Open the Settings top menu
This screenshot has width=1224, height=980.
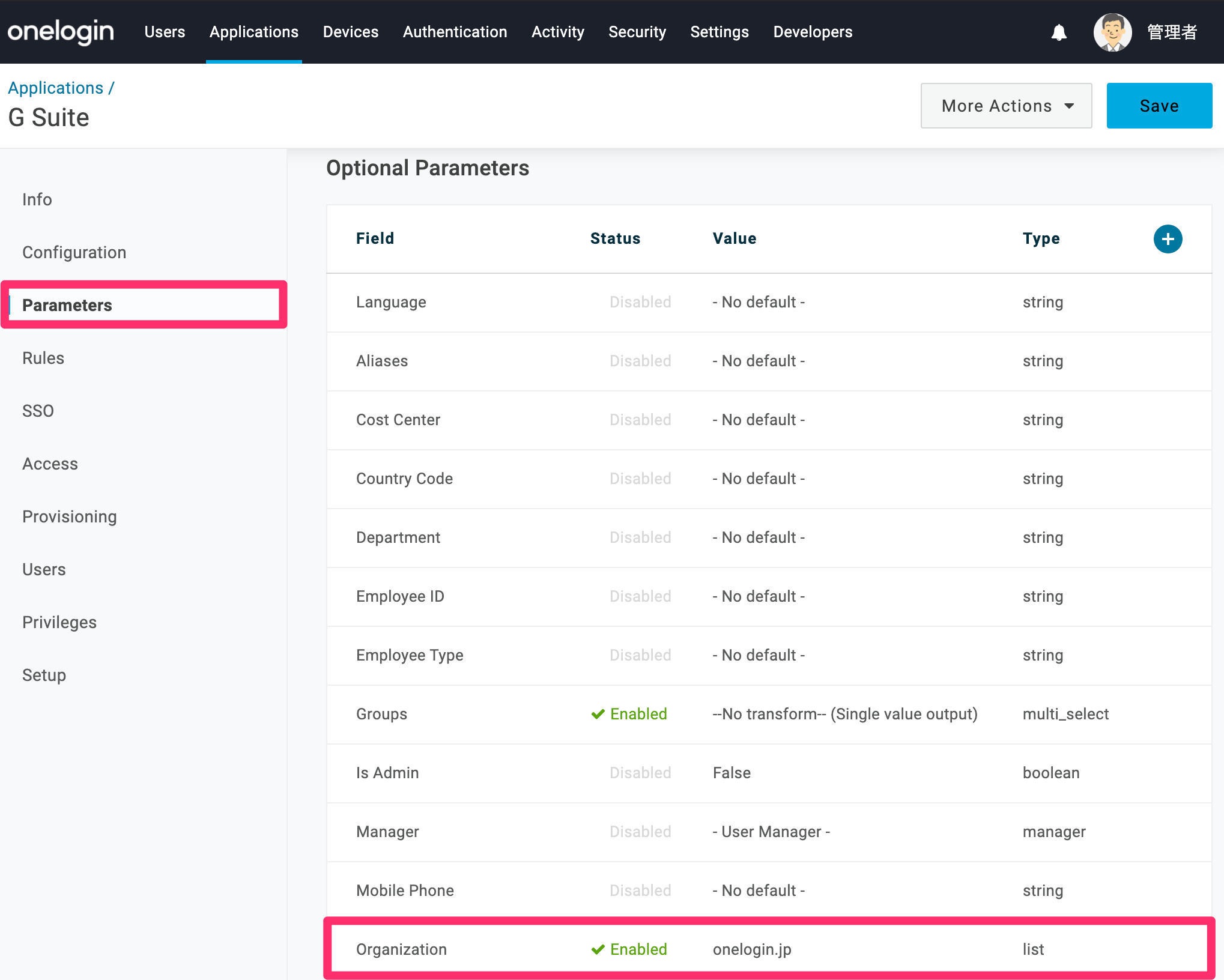(x=720, y=32)
